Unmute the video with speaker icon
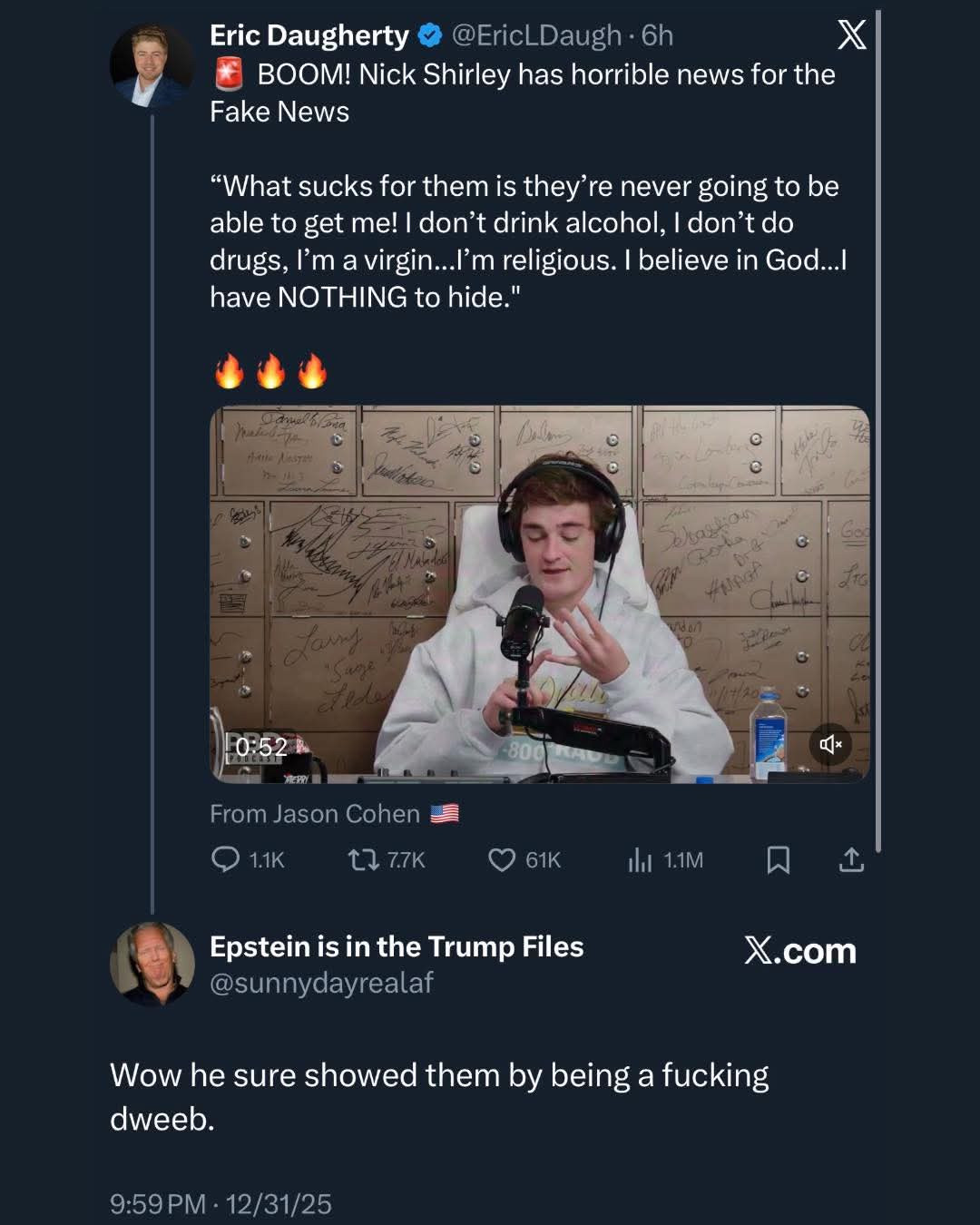This screenshot has width=980, height=1225. [830, 744]
